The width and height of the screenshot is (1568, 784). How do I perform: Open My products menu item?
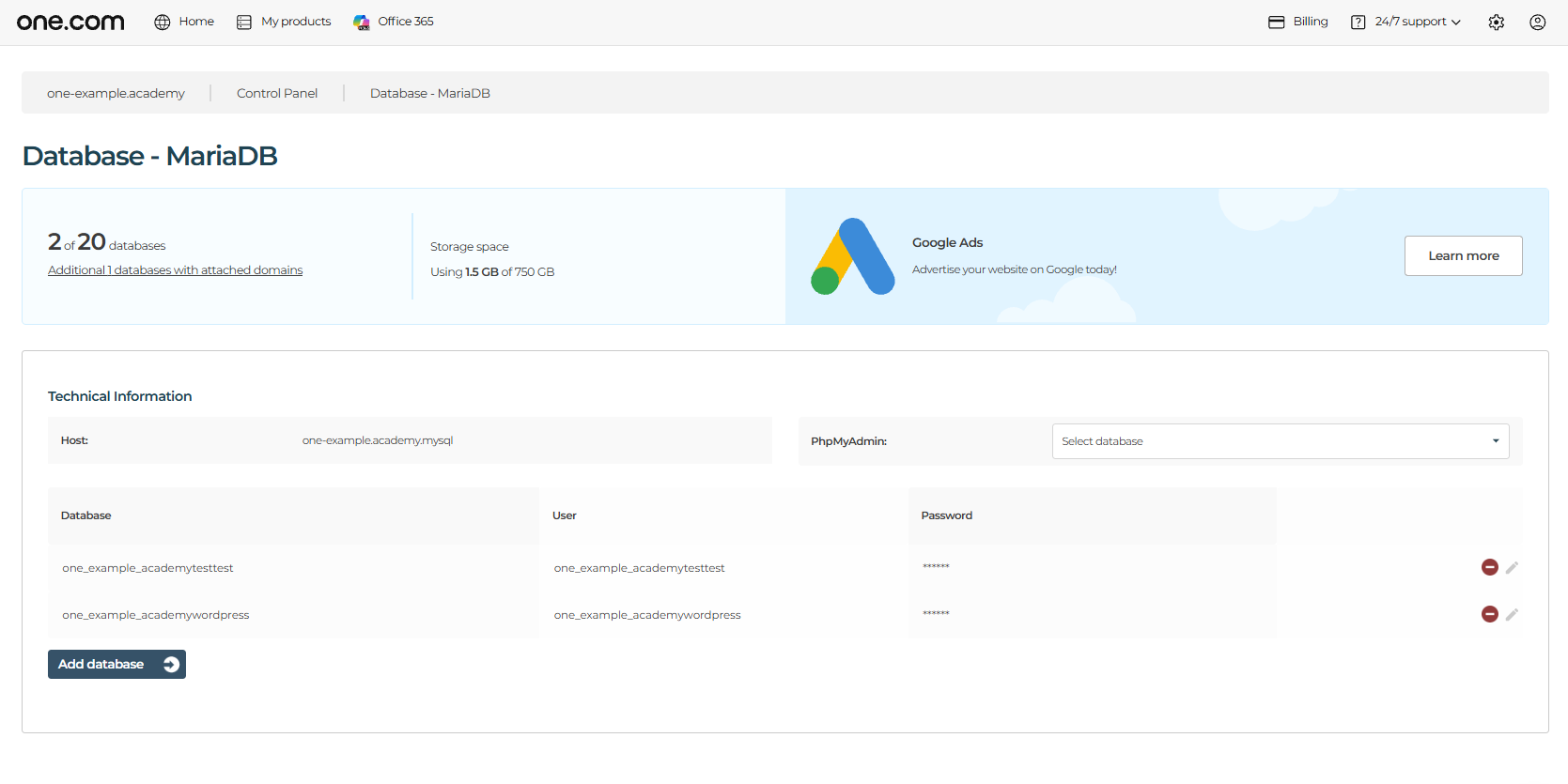284,22
